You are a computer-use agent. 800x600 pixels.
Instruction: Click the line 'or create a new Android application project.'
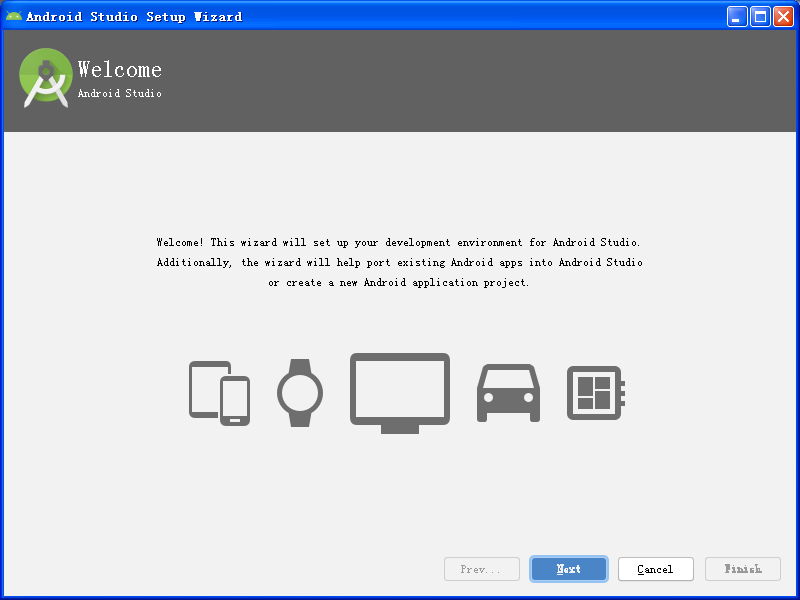[399, 283]
